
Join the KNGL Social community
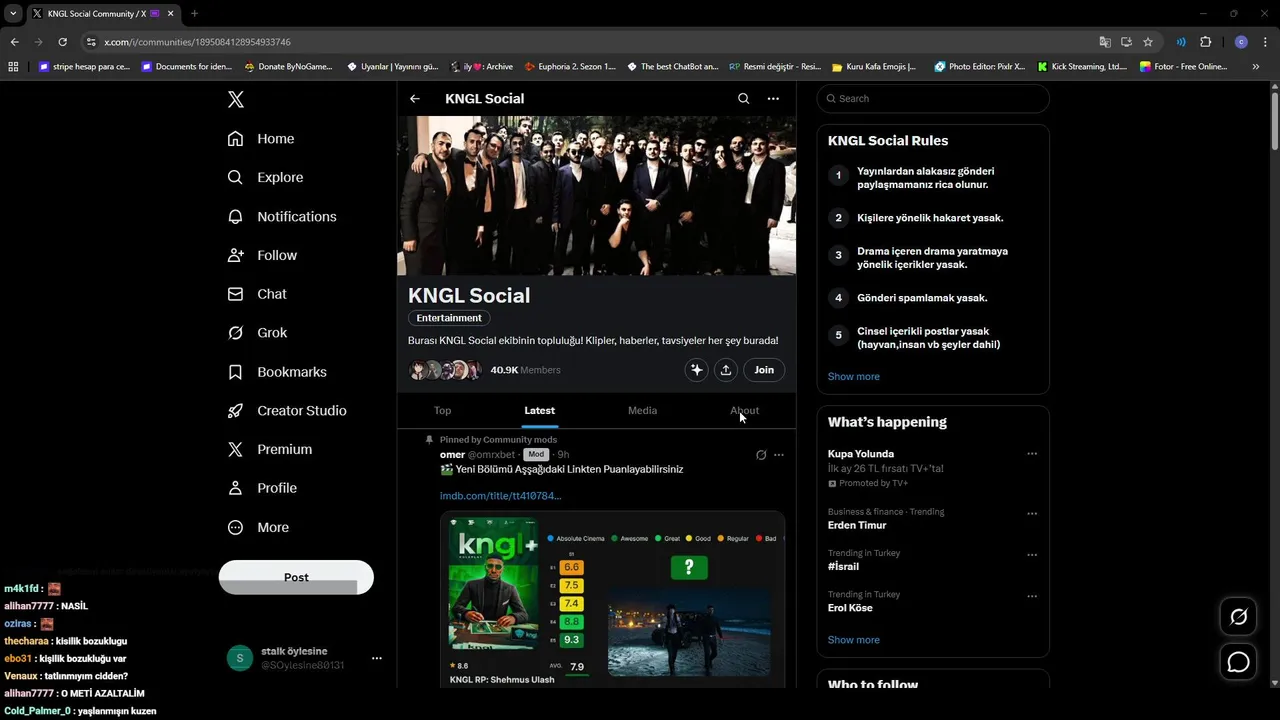click(764, 370)
